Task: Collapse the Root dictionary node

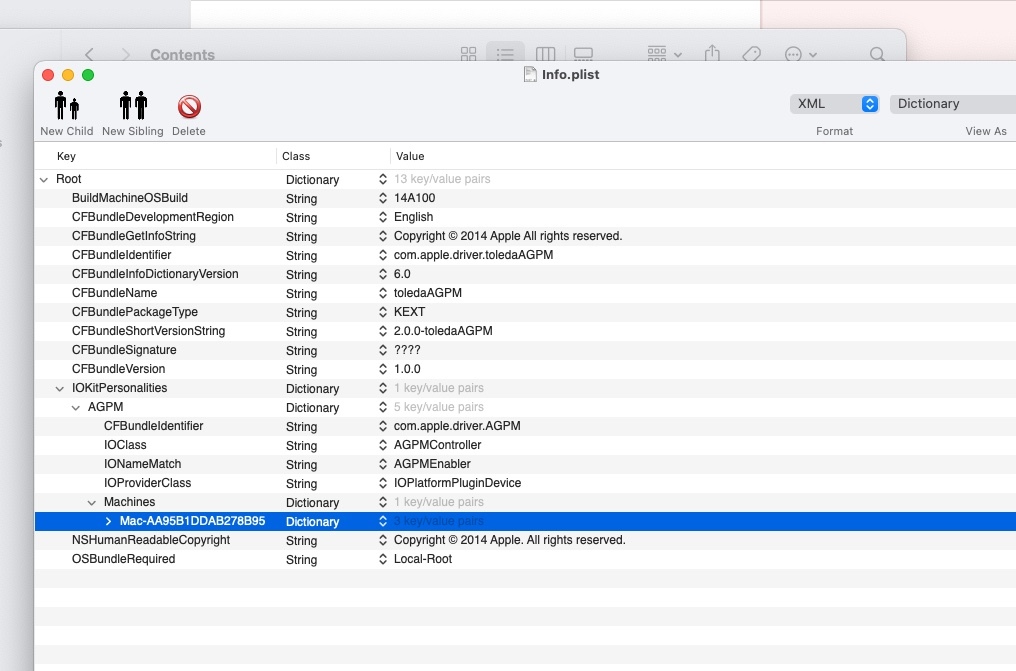Action: 43,180
